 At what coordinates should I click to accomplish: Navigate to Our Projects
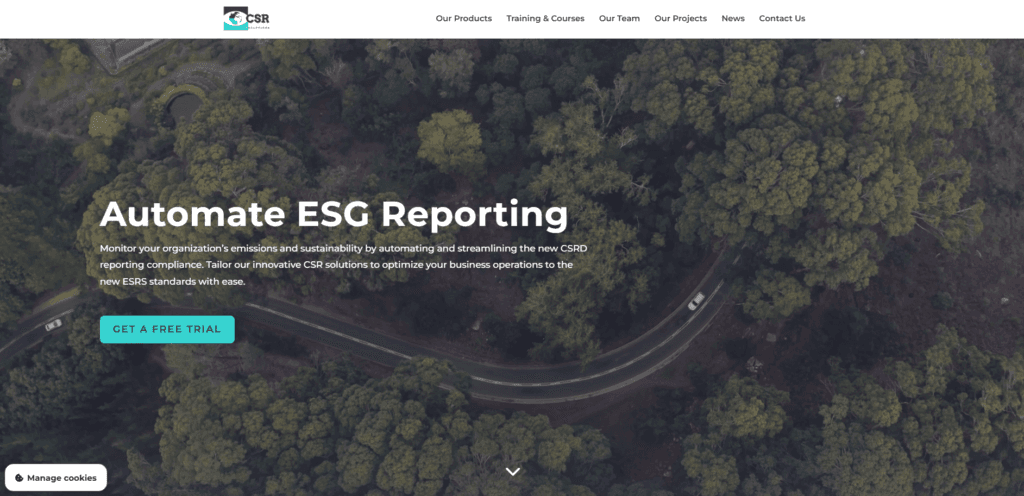coord(680,18)
